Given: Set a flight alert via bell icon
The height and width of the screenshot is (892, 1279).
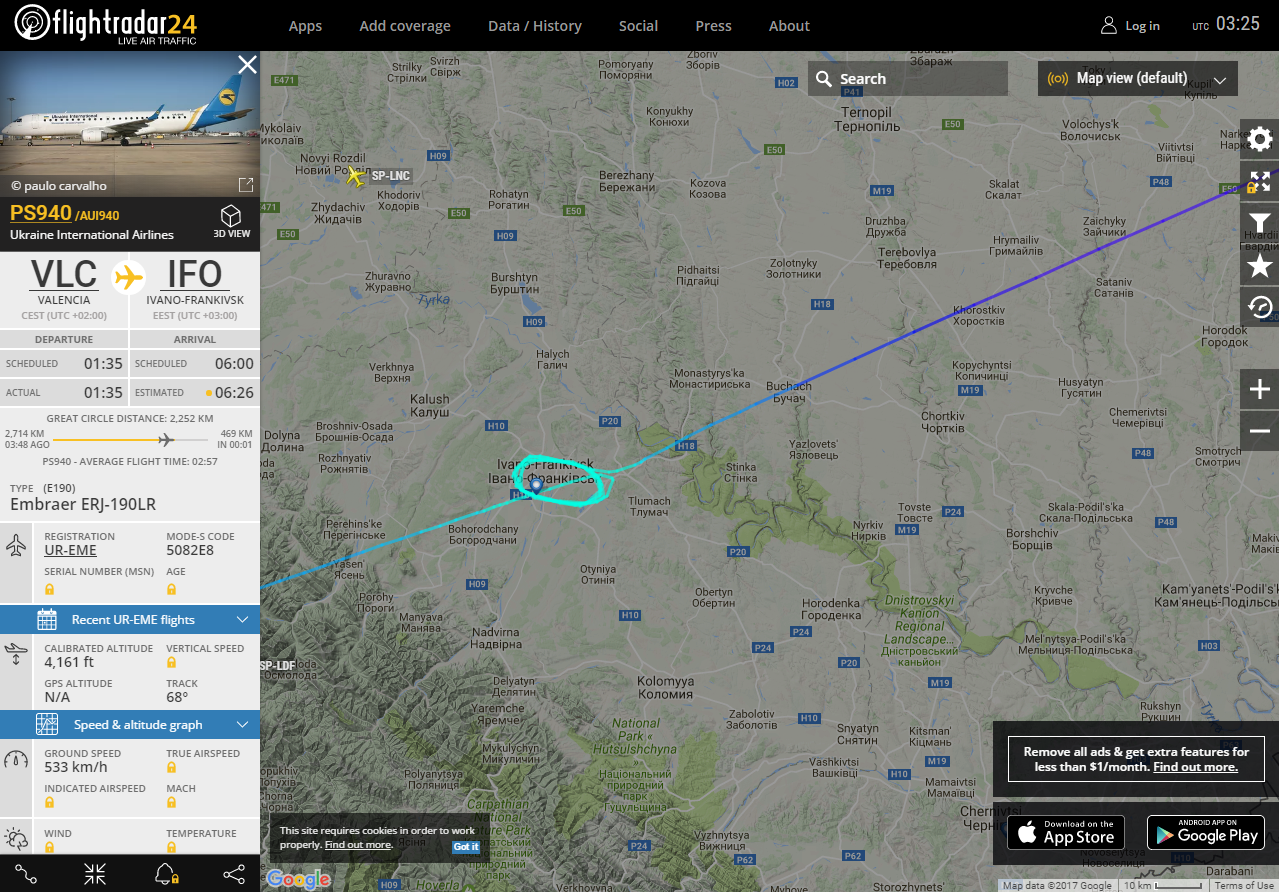Looking at the screenshot, I should click(x=166, y=874).
